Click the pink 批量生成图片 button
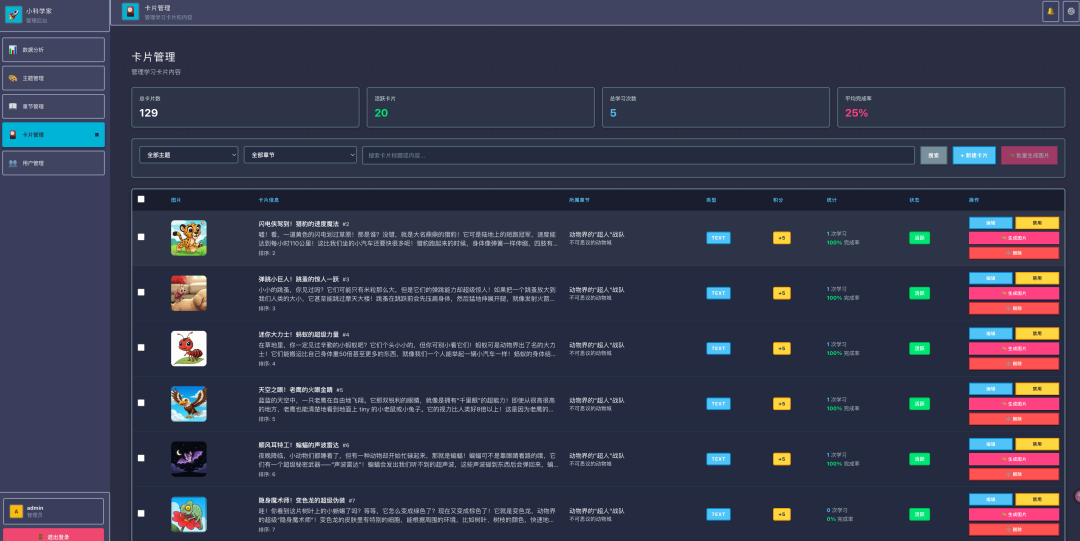 tap(1028, 155)
